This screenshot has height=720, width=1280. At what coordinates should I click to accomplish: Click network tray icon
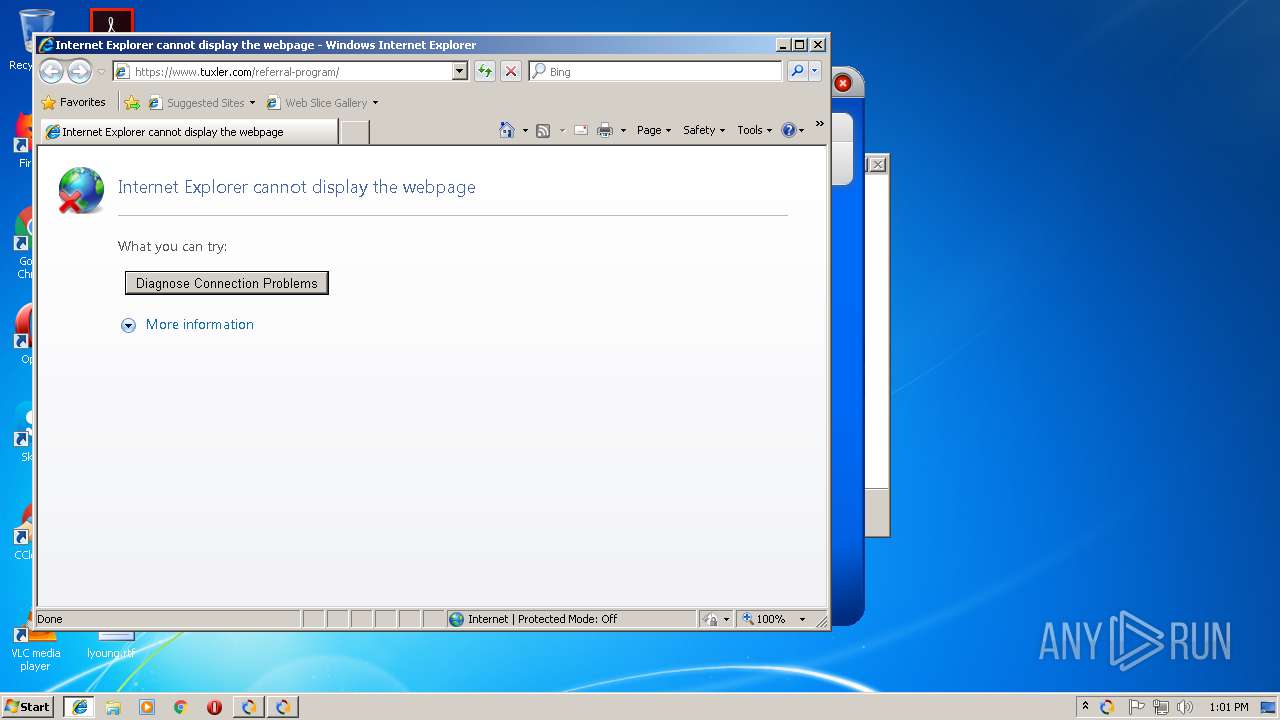coord(1161,707)
